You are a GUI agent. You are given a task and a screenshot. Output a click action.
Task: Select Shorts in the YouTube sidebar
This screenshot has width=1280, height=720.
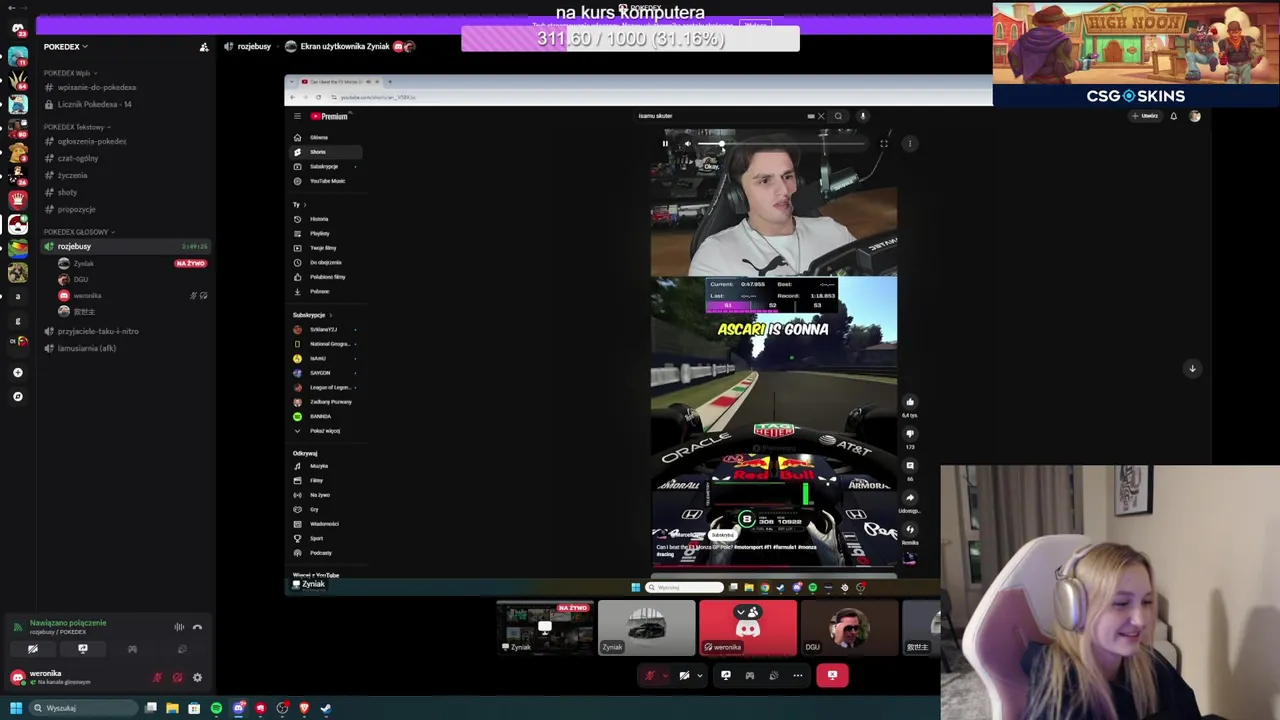pyautogui.click(x=326, y=152)
